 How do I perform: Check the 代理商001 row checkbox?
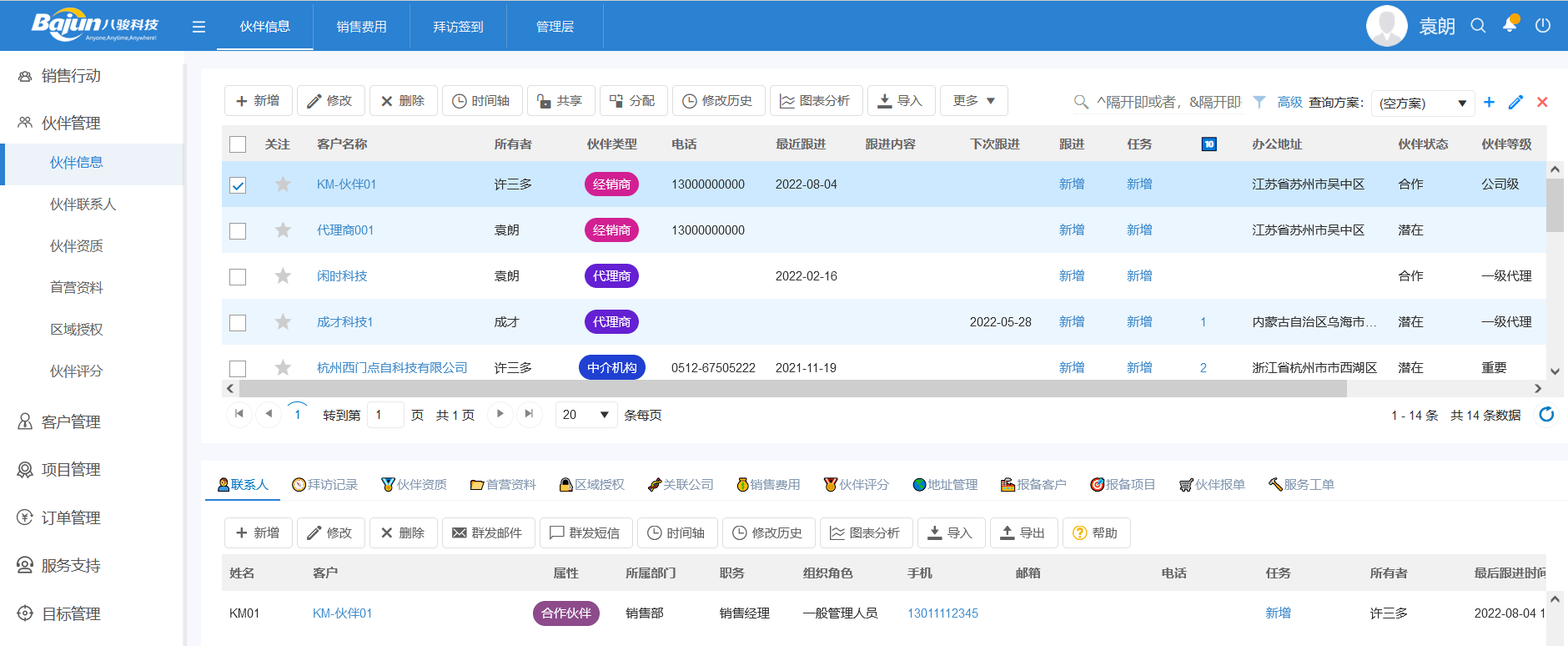238,231
